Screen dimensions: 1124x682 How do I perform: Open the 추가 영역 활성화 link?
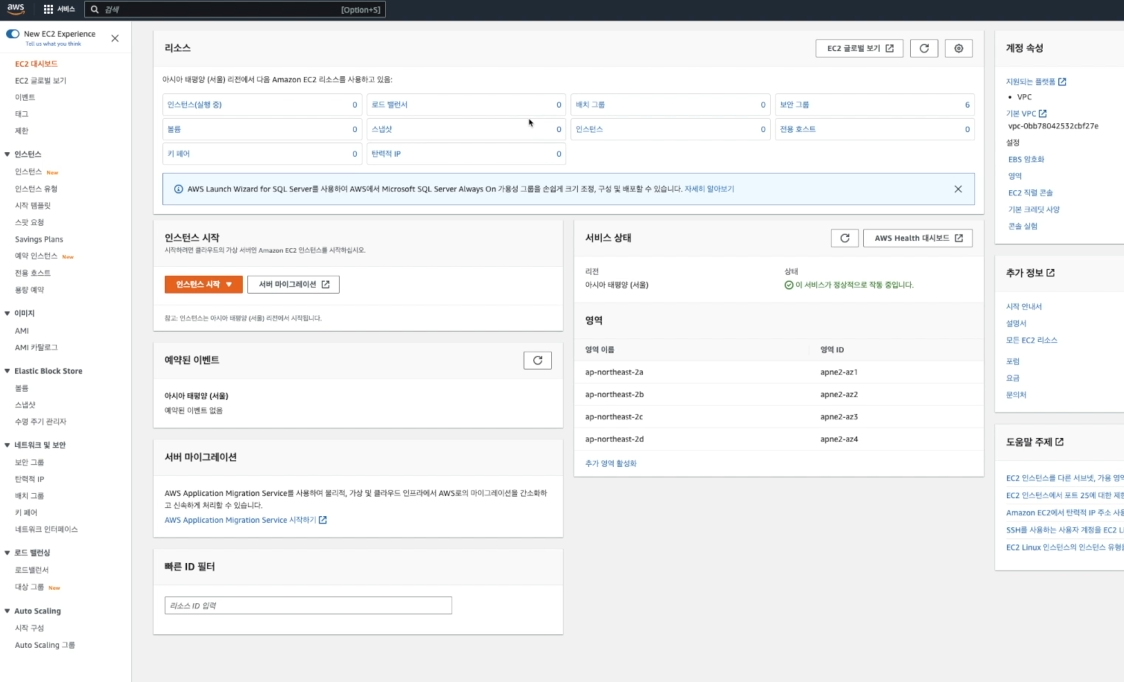[x=610, y=463]
